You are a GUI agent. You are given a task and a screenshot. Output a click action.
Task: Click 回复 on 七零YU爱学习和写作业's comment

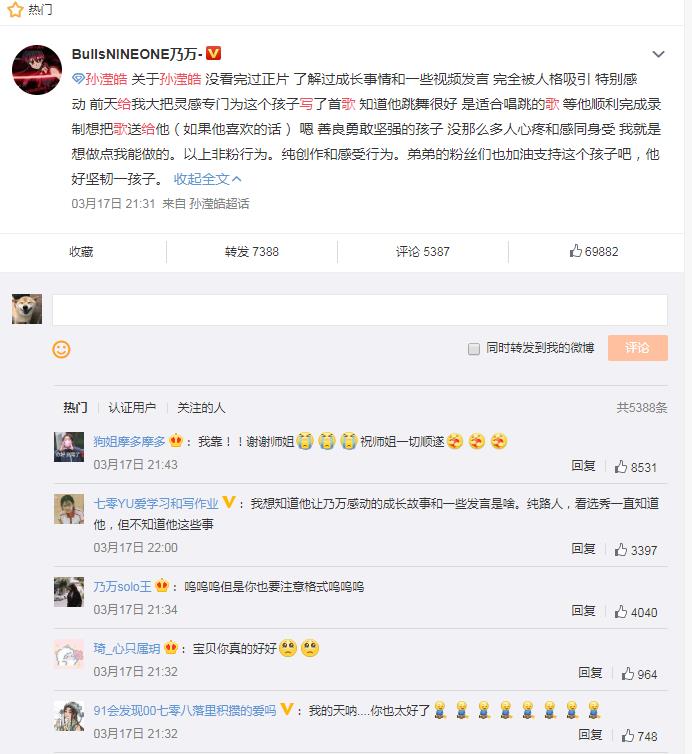[x=583, y=548]
